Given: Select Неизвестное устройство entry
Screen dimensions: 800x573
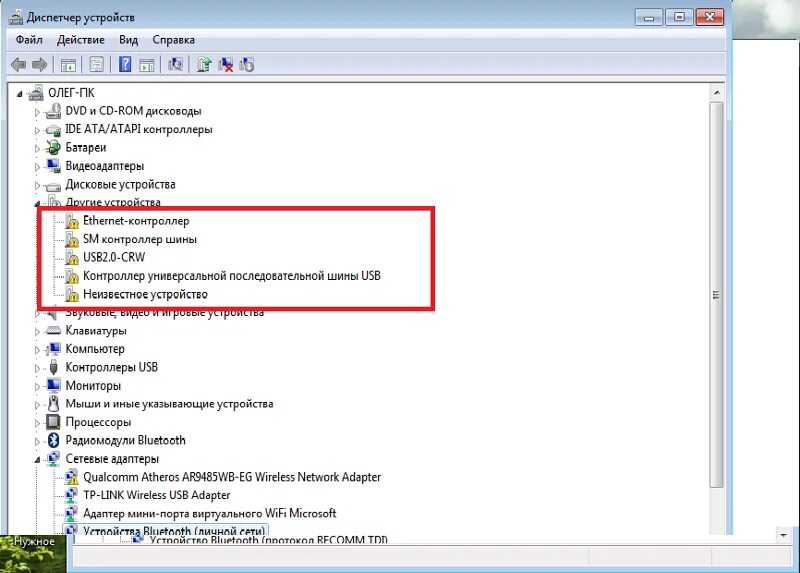Looking at the screenshot, I should (x=145, y=294).
